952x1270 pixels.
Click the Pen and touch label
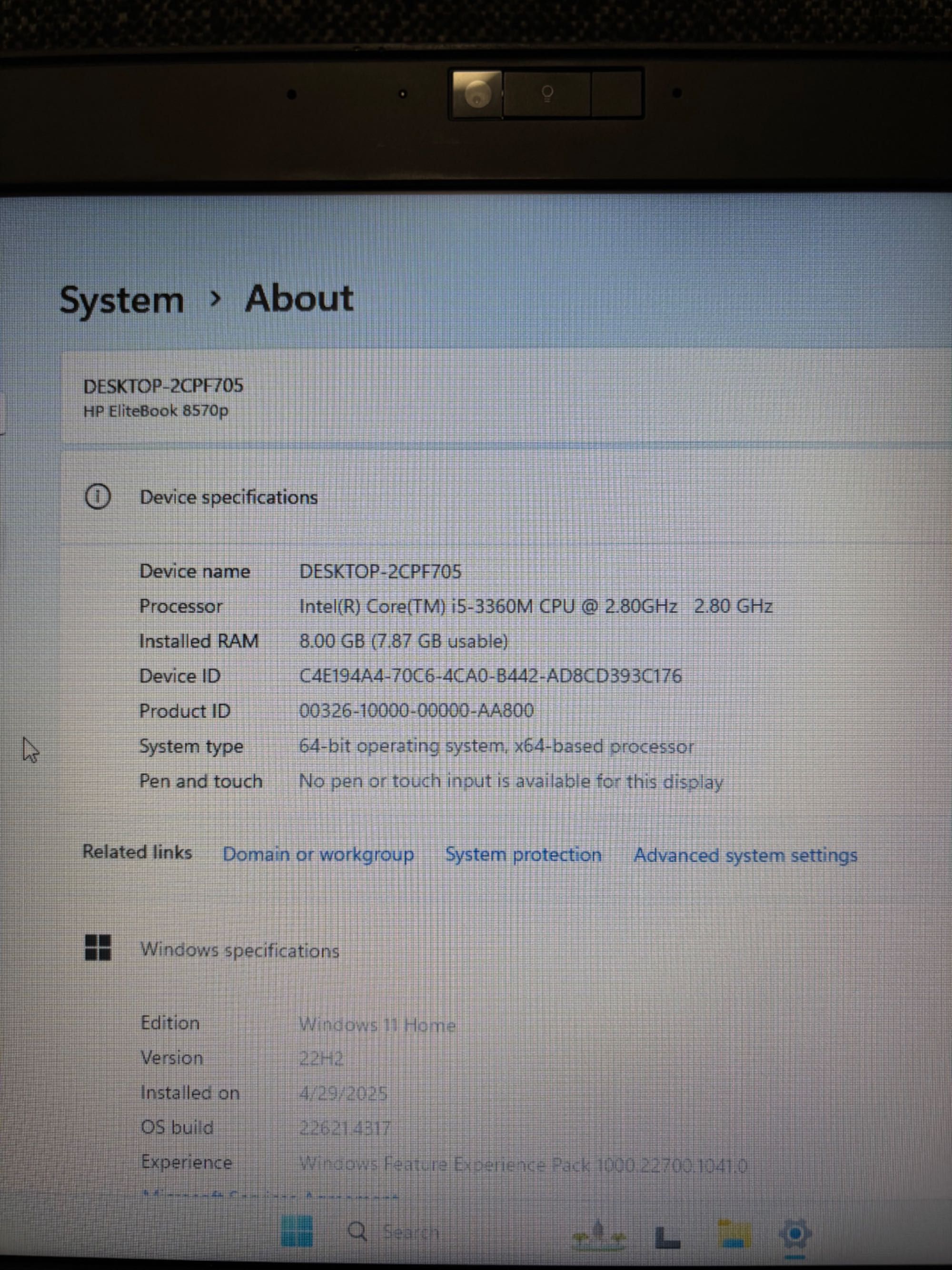[201, 781]
